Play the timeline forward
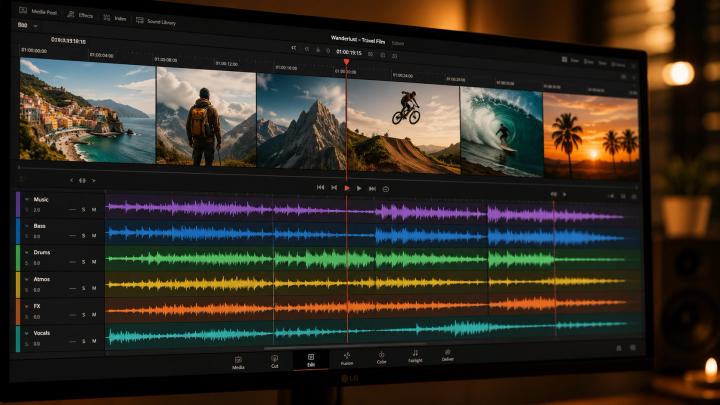 (359, 188)
